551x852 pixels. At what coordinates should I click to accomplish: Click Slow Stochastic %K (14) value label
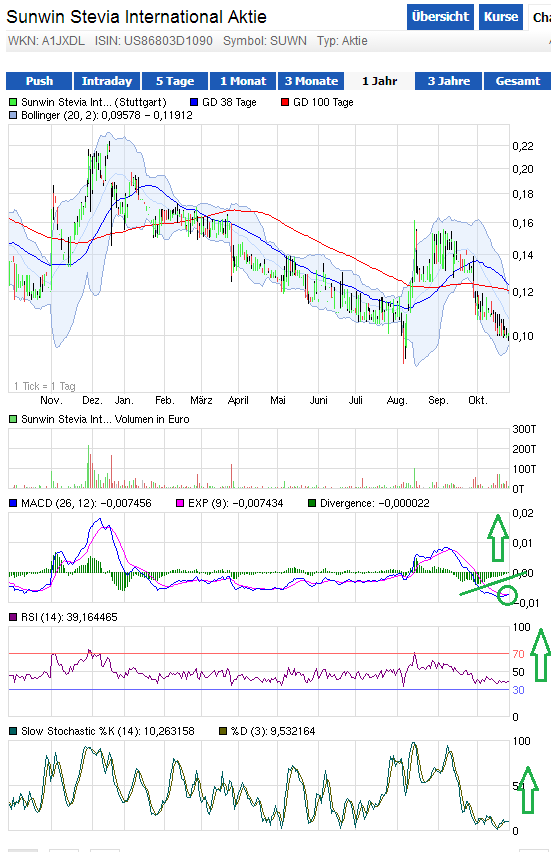tap(108, 731)
